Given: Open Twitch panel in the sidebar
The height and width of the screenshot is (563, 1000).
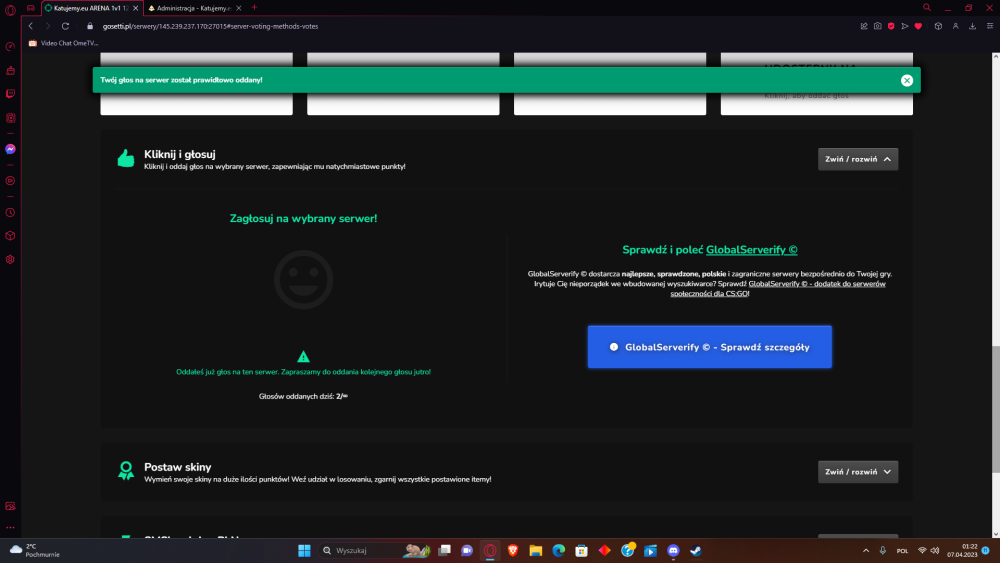Looking at the screenshot, I should 10,94.
